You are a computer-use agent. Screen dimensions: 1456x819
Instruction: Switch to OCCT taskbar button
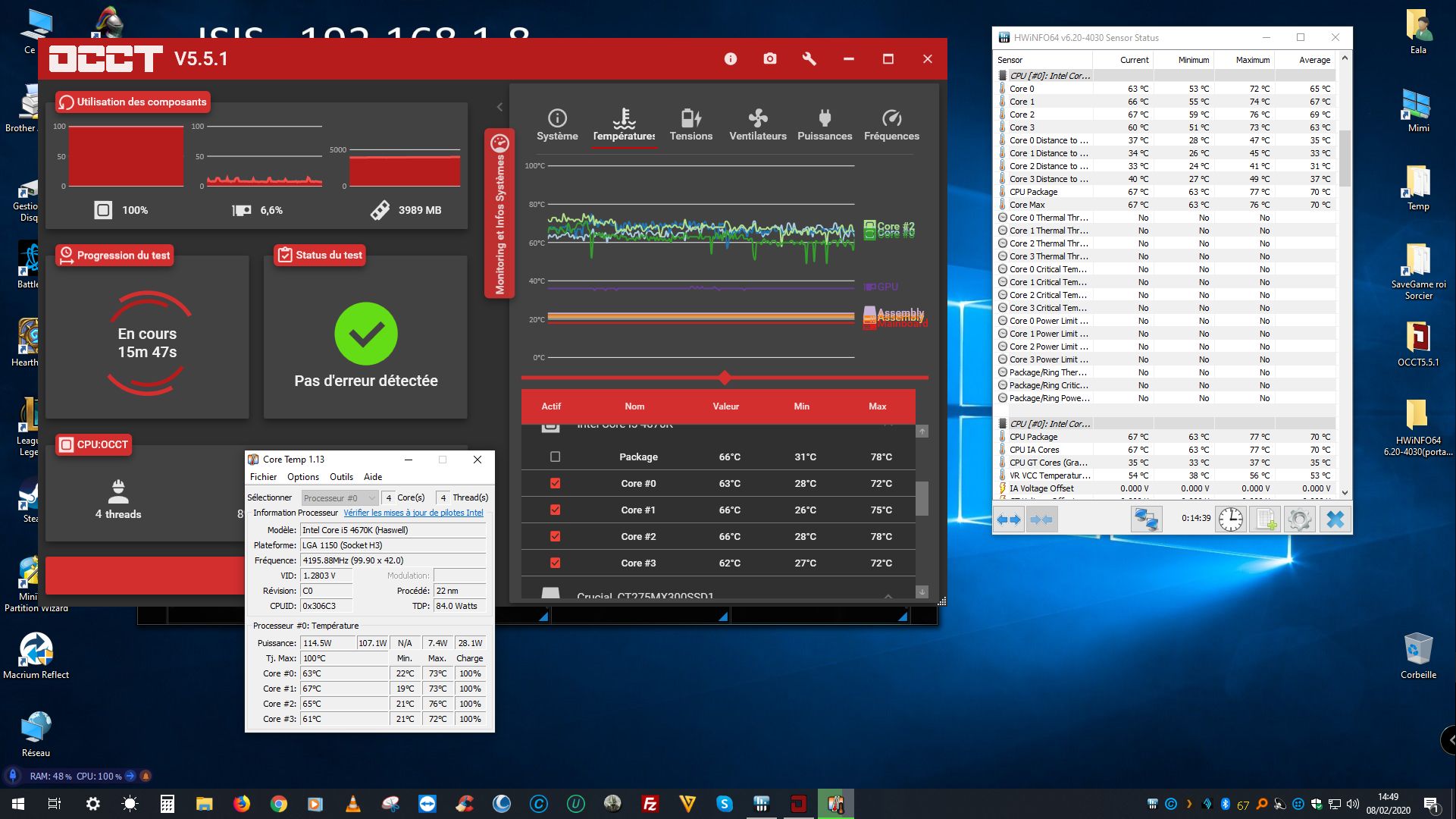coord(799,804)
